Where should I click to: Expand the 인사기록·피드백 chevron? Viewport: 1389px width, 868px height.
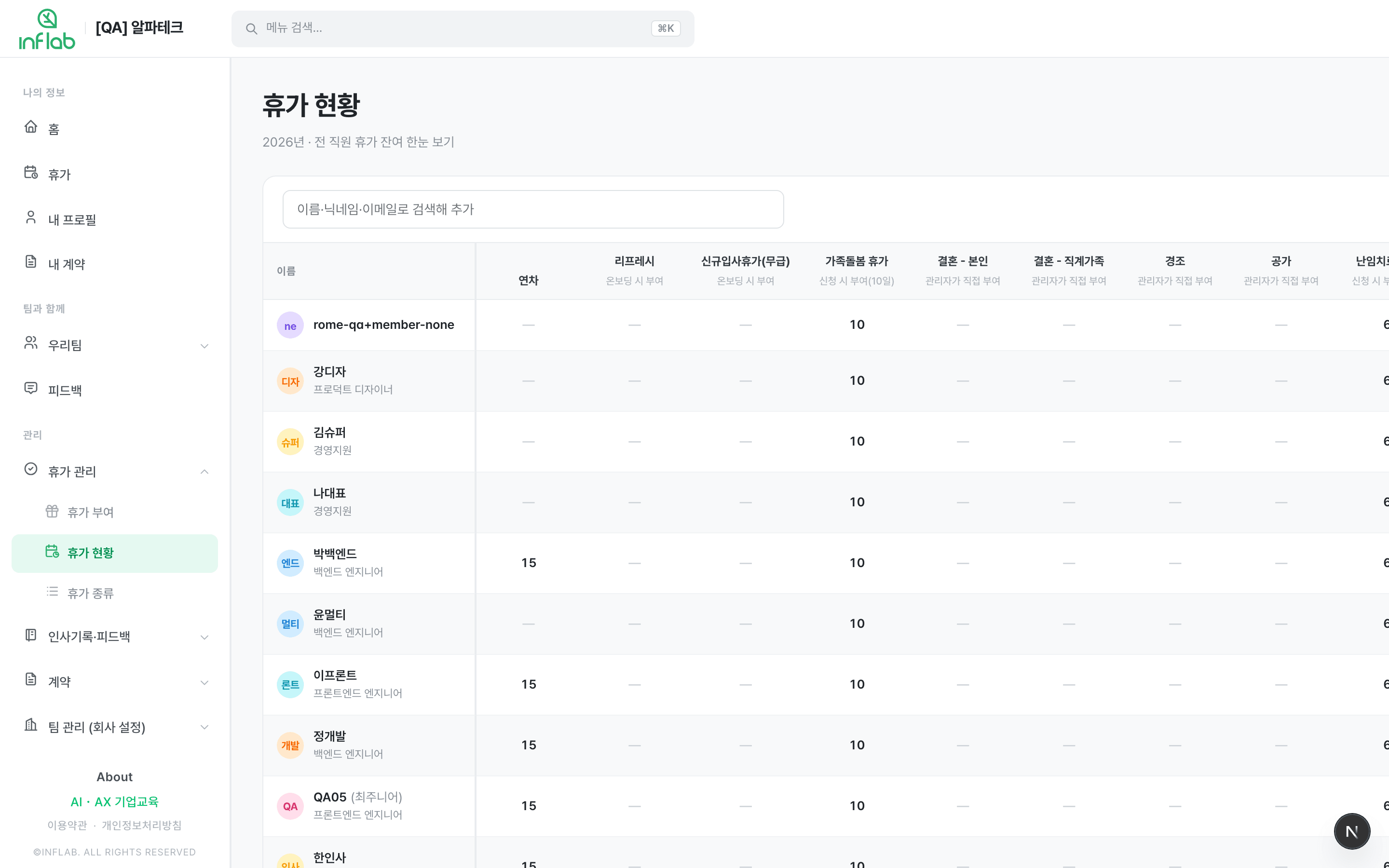pos(204,637)
